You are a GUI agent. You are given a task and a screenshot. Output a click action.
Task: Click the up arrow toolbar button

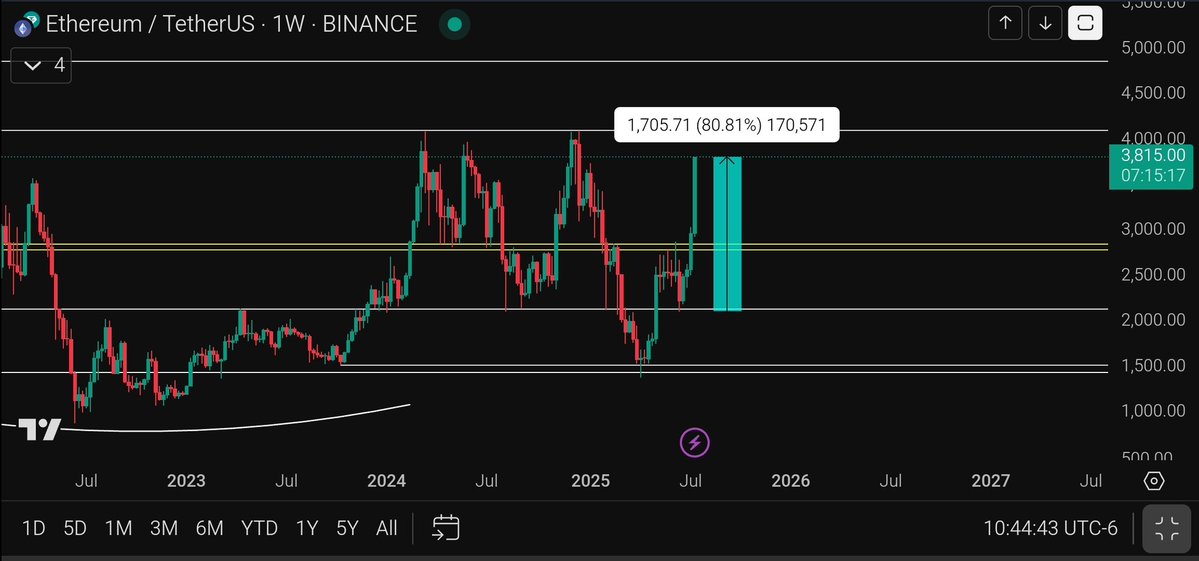(1006, 24)
